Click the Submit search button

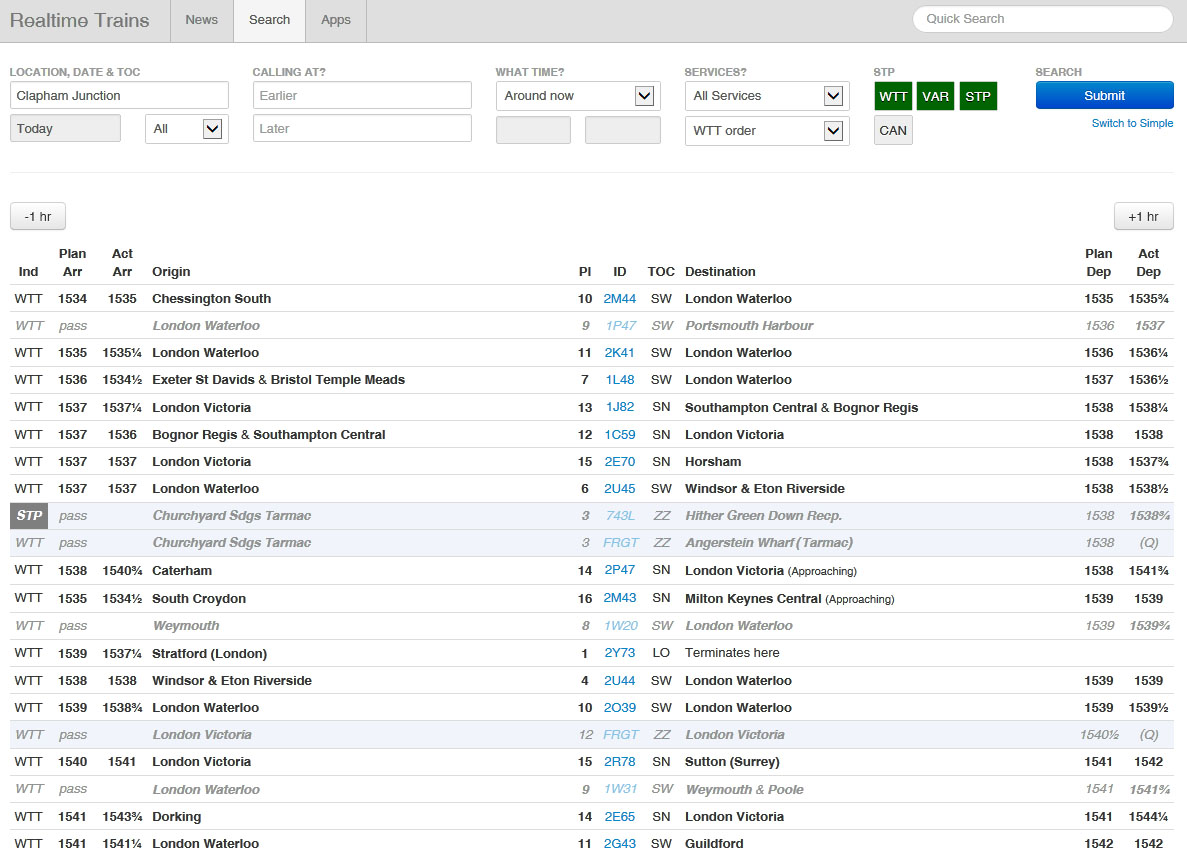1104,95
